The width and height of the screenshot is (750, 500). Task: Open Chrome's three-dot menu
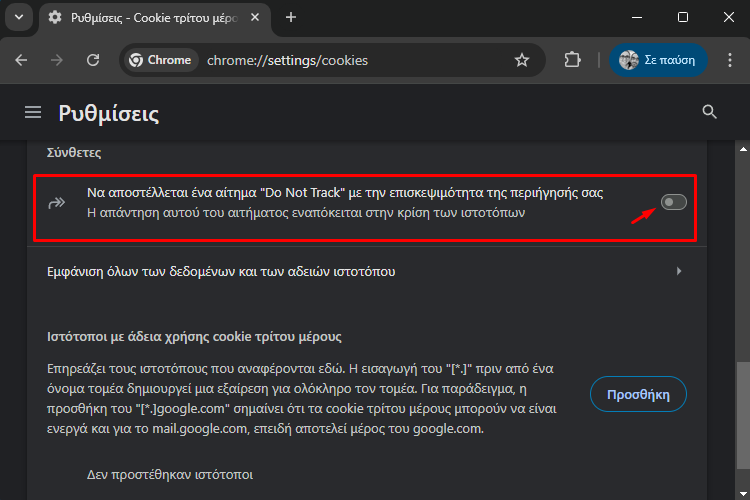tap(729, 60)
